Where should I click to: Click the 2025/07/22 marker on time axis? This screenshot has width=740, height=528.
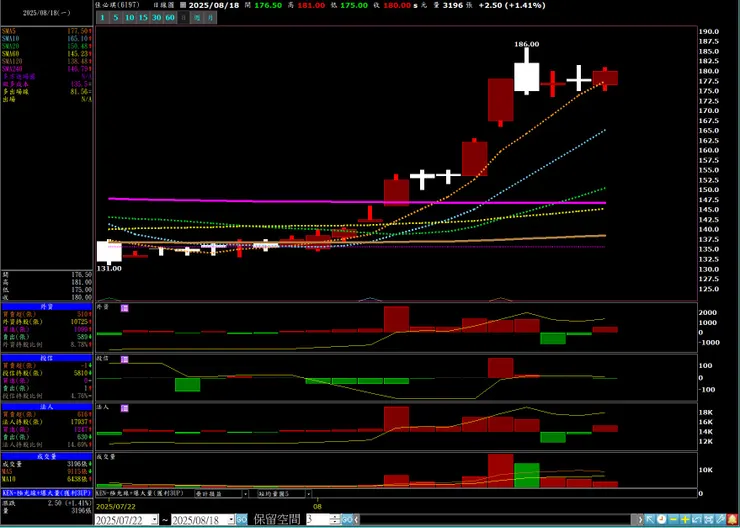click(116, 506)
